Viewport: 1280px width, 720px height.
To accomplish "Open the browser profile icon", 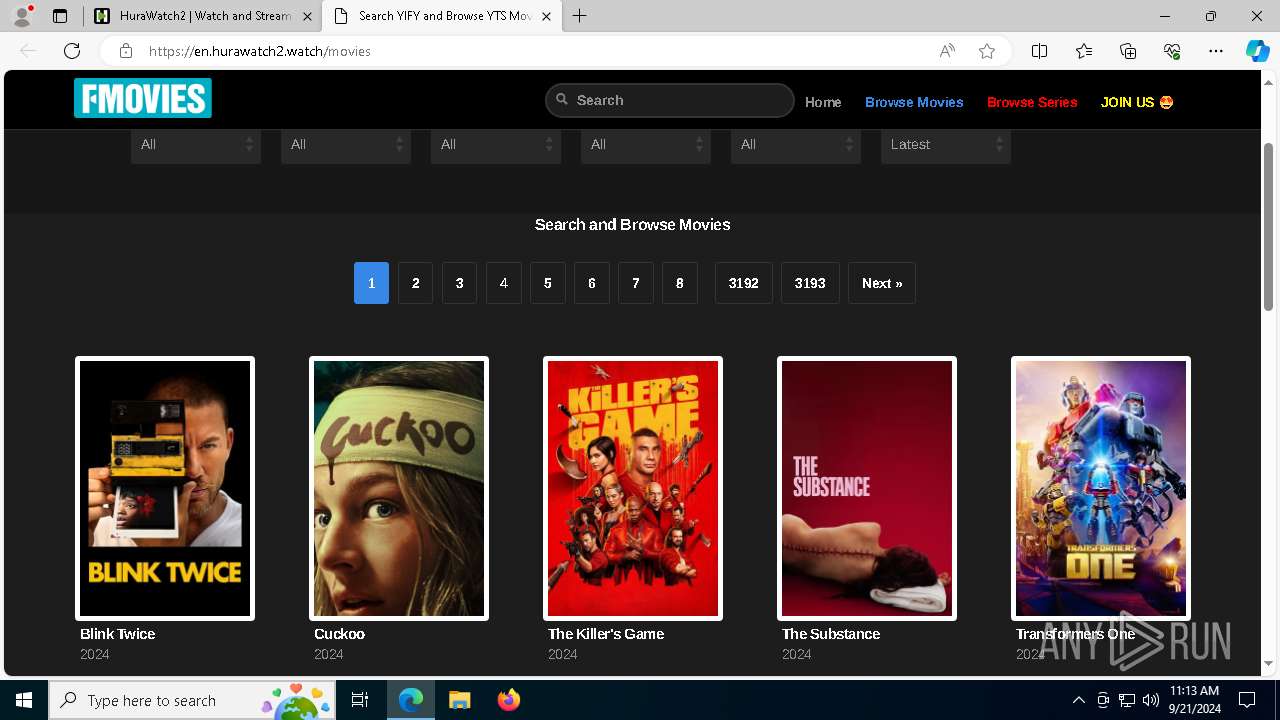I will (22, 16).
